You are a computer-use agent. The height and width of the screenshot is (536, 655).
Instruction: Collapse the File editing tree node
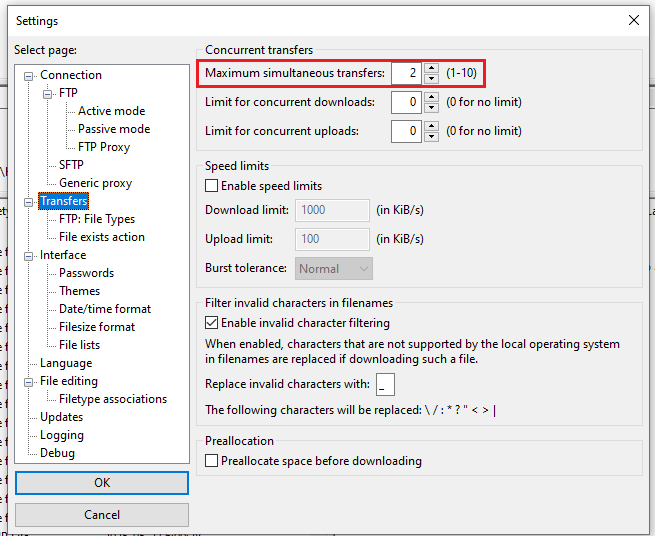(x=29, y=381)
